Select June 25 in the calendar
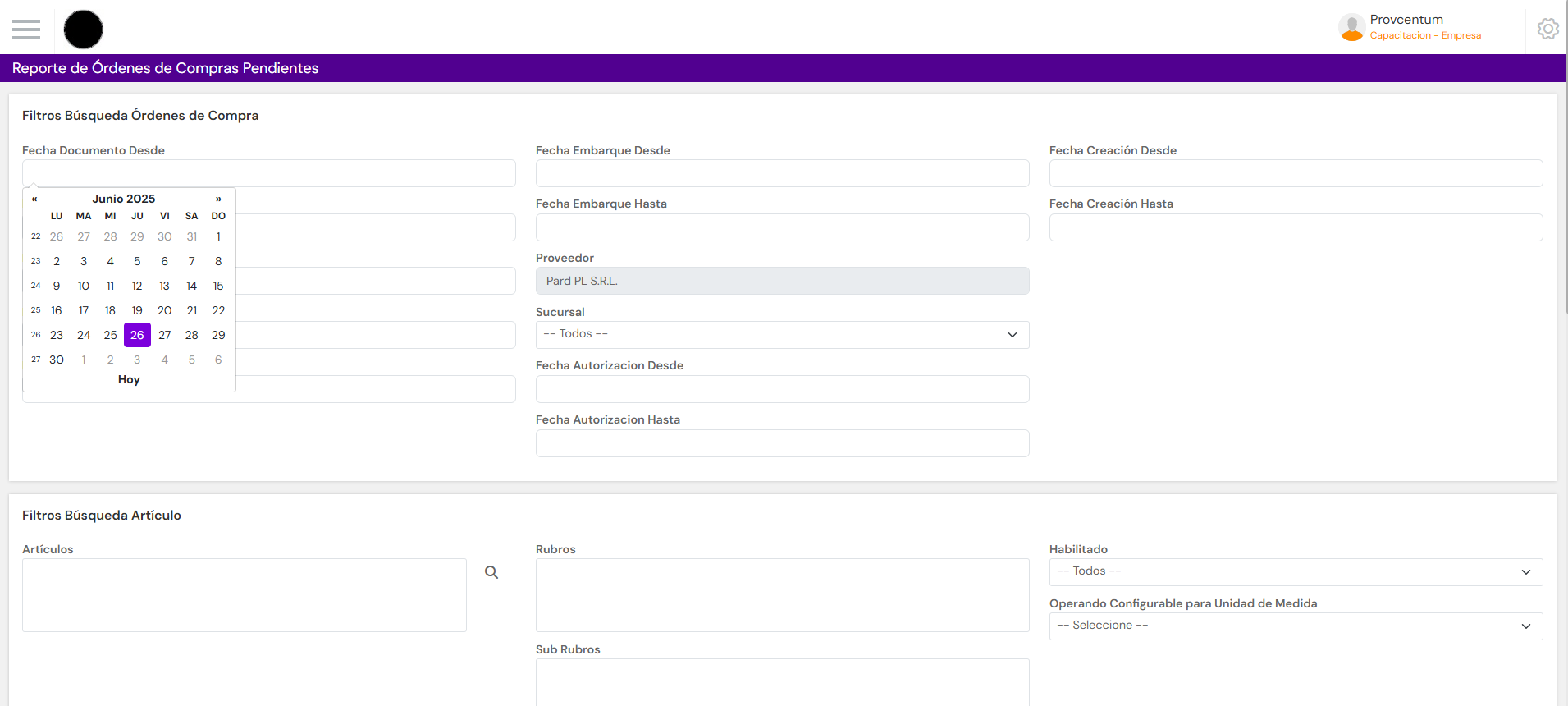 pyautogui.click(x=110, y=335)
